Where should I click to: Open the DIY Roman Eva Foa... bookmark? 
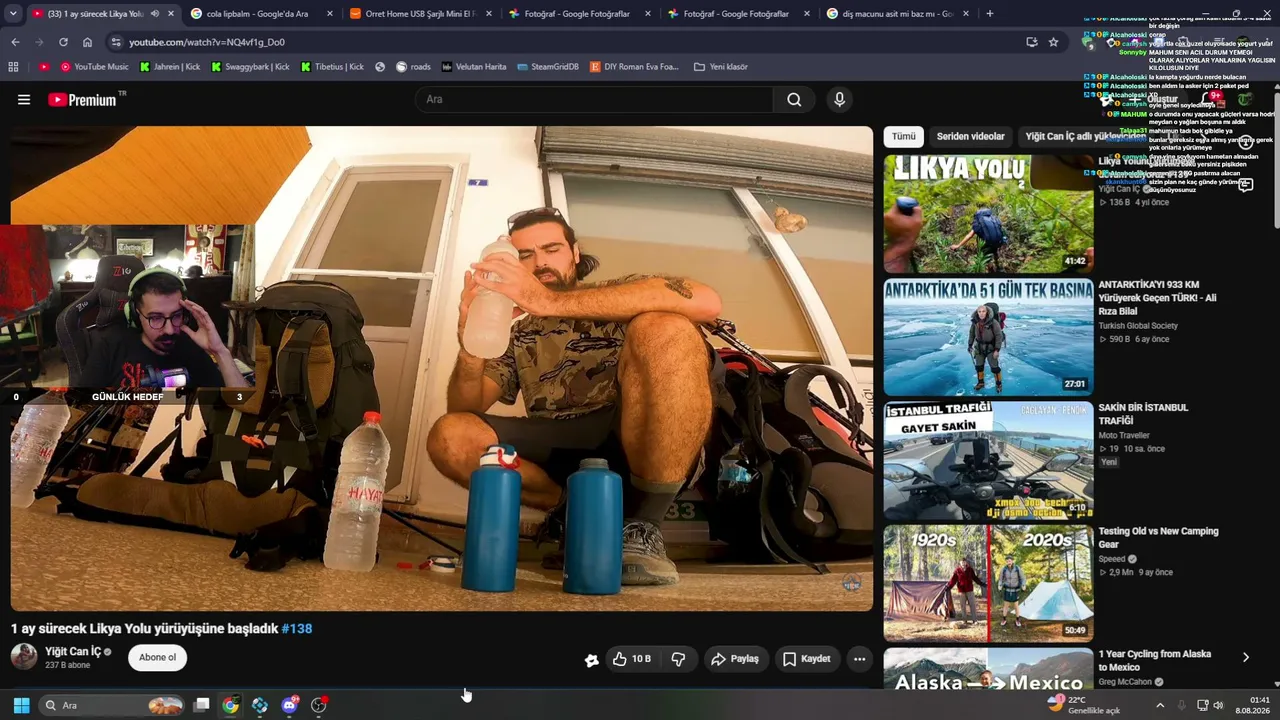[x=634, y=67]
